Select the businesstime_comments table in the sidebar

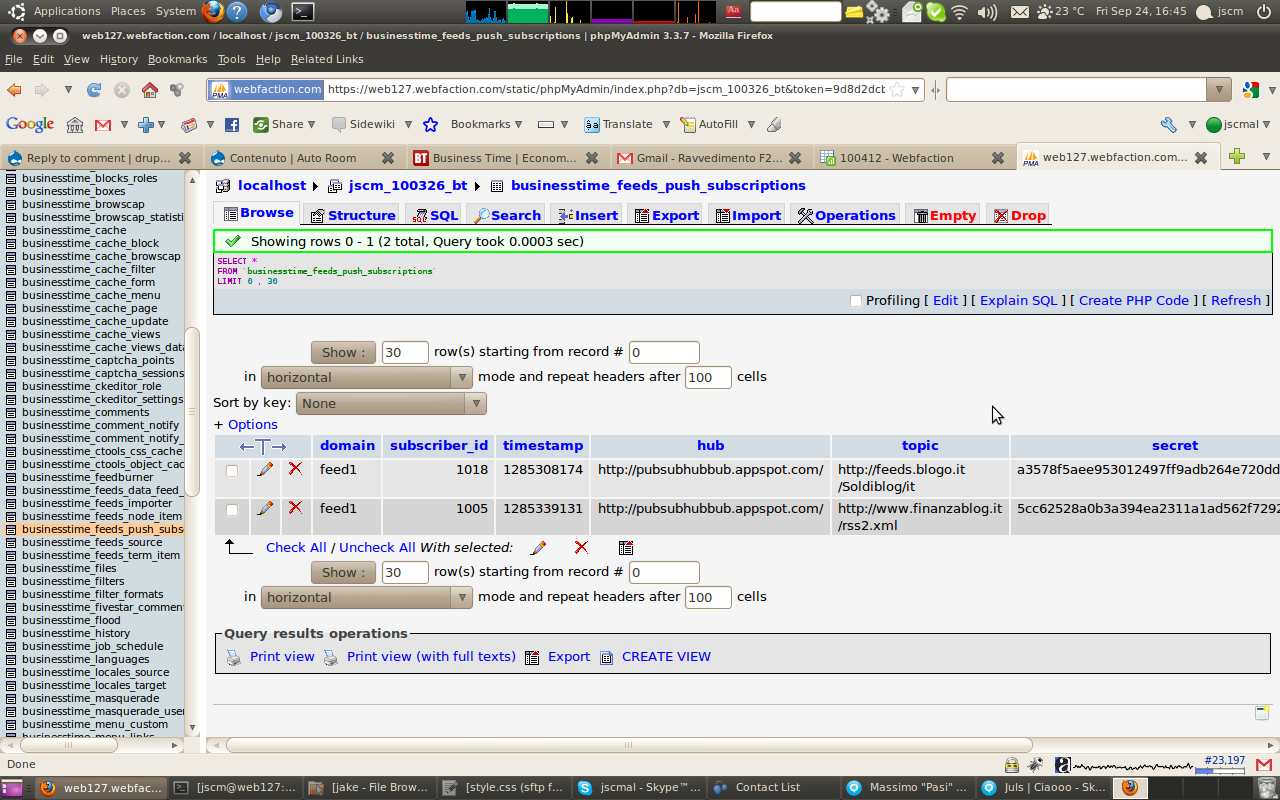click(87, 412)
